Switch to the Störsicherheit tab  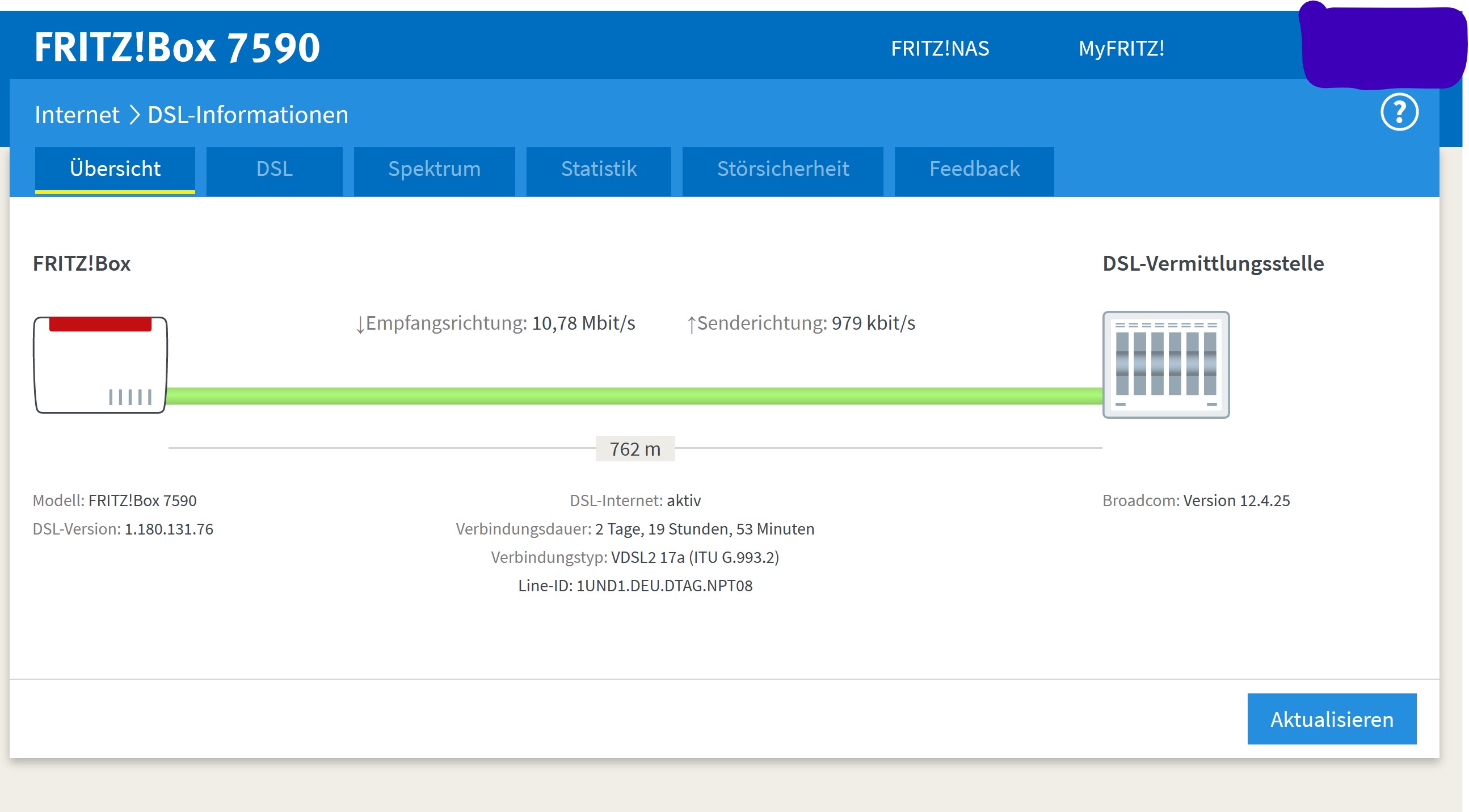click(782, 169)
